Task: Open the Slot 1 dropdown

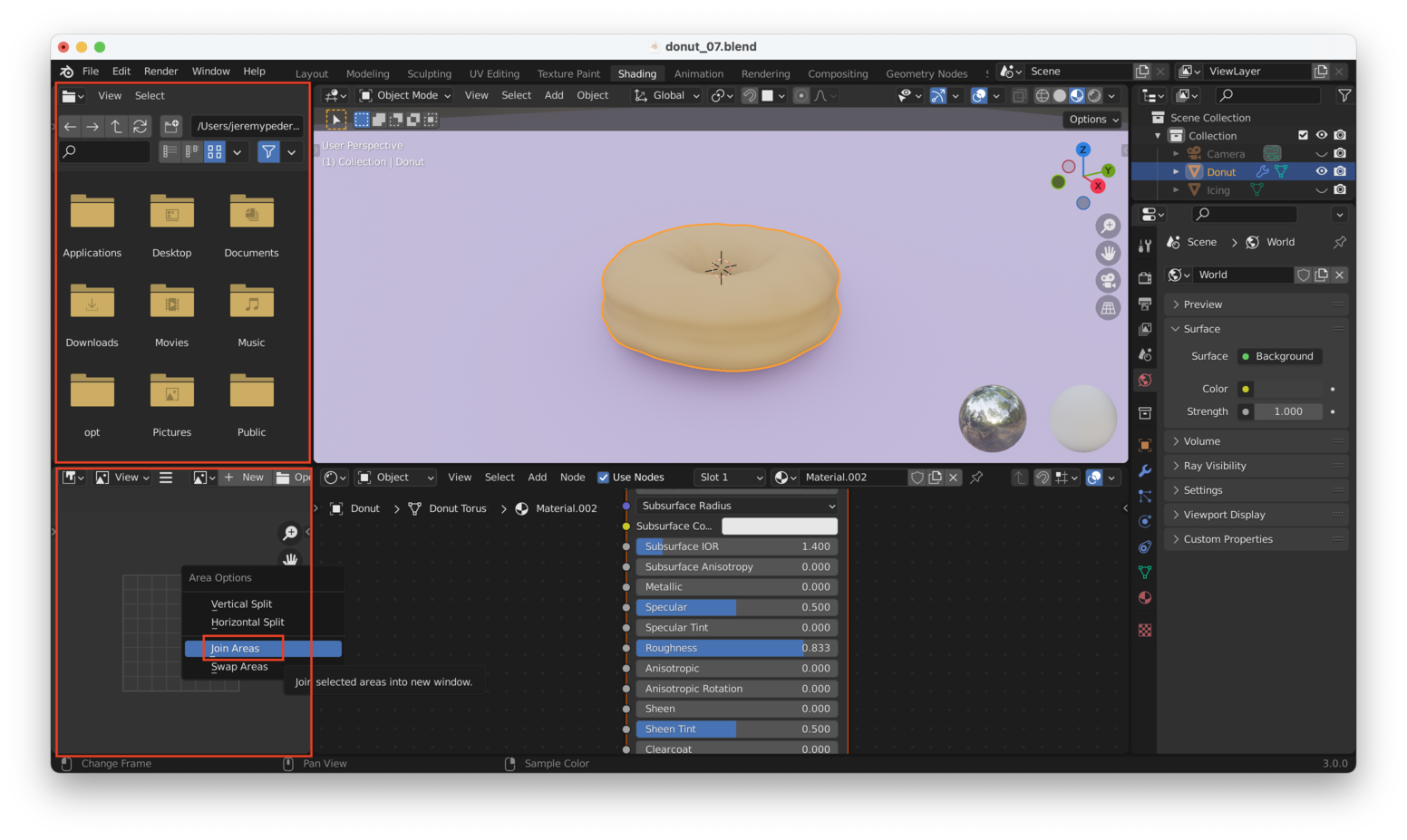Action: [730, 478]
